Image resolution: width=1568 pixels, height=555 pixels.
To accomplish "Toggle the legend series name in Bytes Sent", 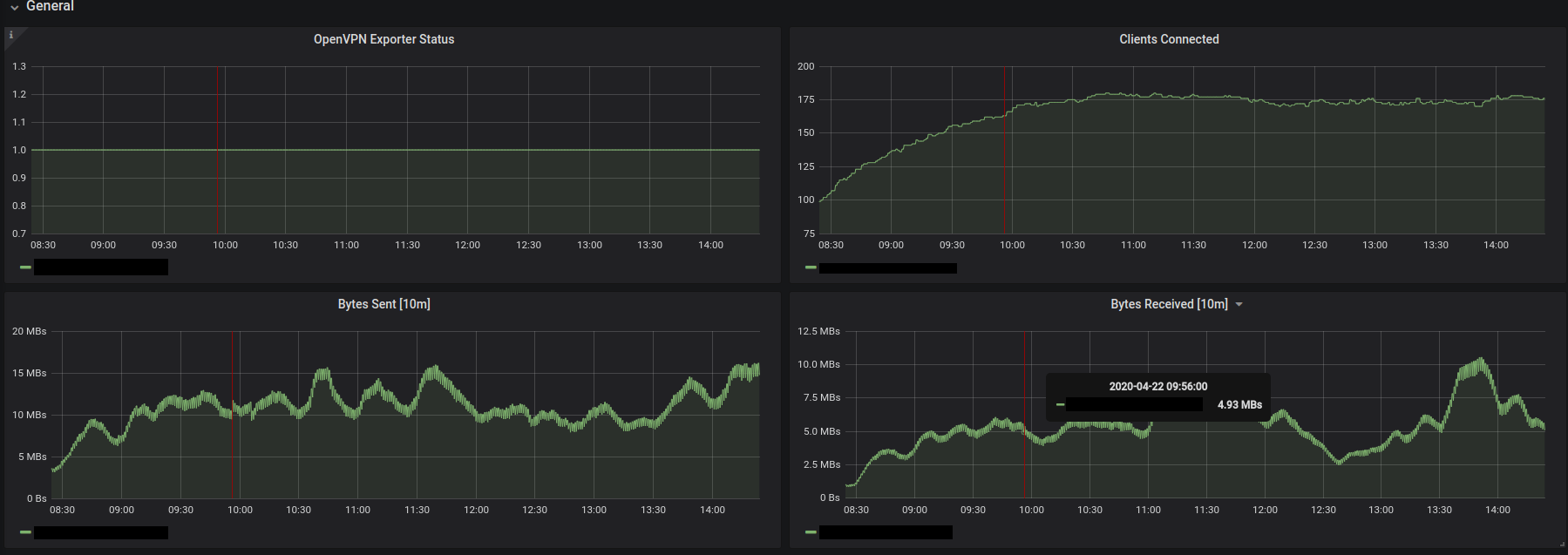I will click(x=101, y=532).
